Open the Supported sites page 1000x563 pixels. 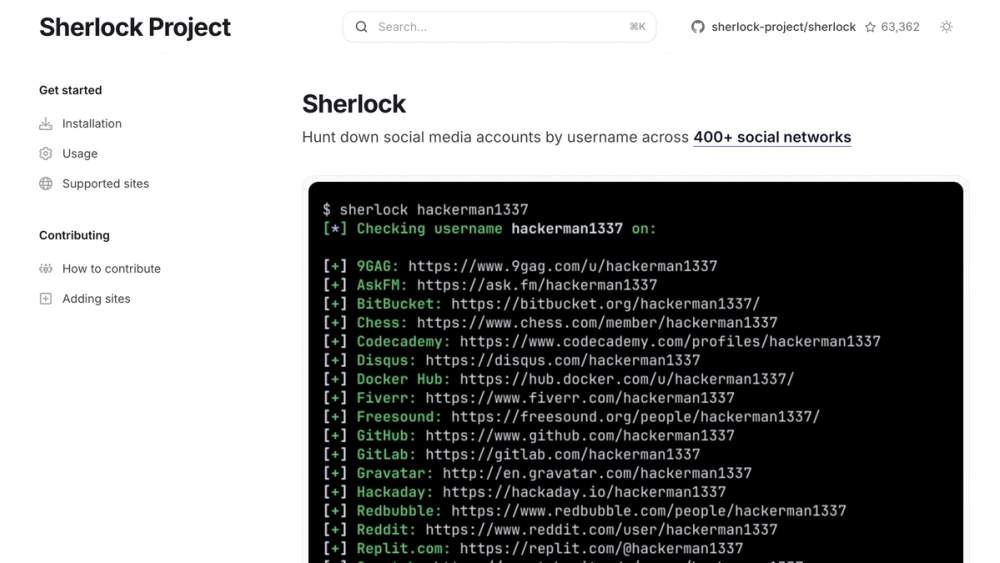tap(105, 184)
